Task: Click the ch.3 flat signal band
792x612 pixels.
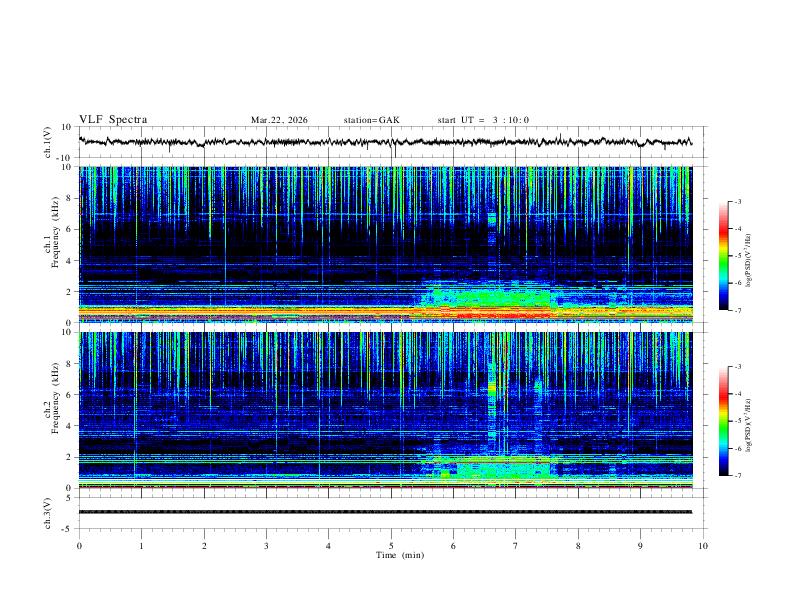Action: 385,512
